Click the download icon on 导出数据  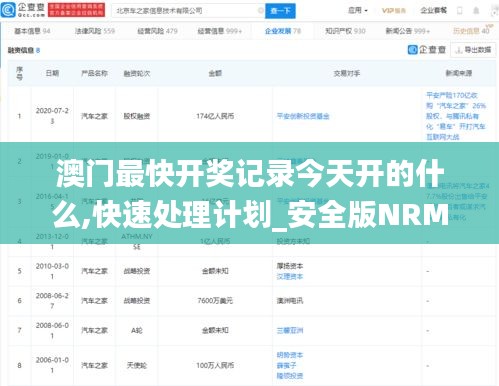pyautogui.click(x=459, y=50)
